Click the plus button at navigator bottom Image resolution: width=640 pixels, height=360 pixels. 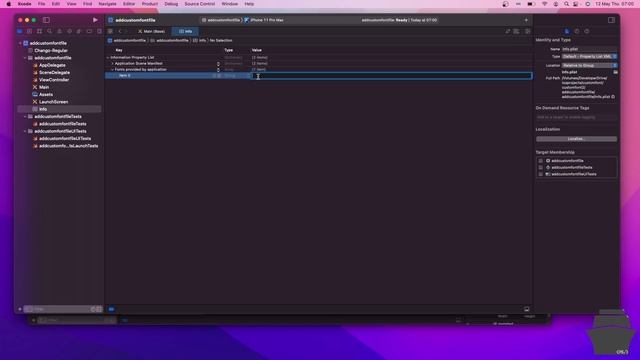pos(20,309)
